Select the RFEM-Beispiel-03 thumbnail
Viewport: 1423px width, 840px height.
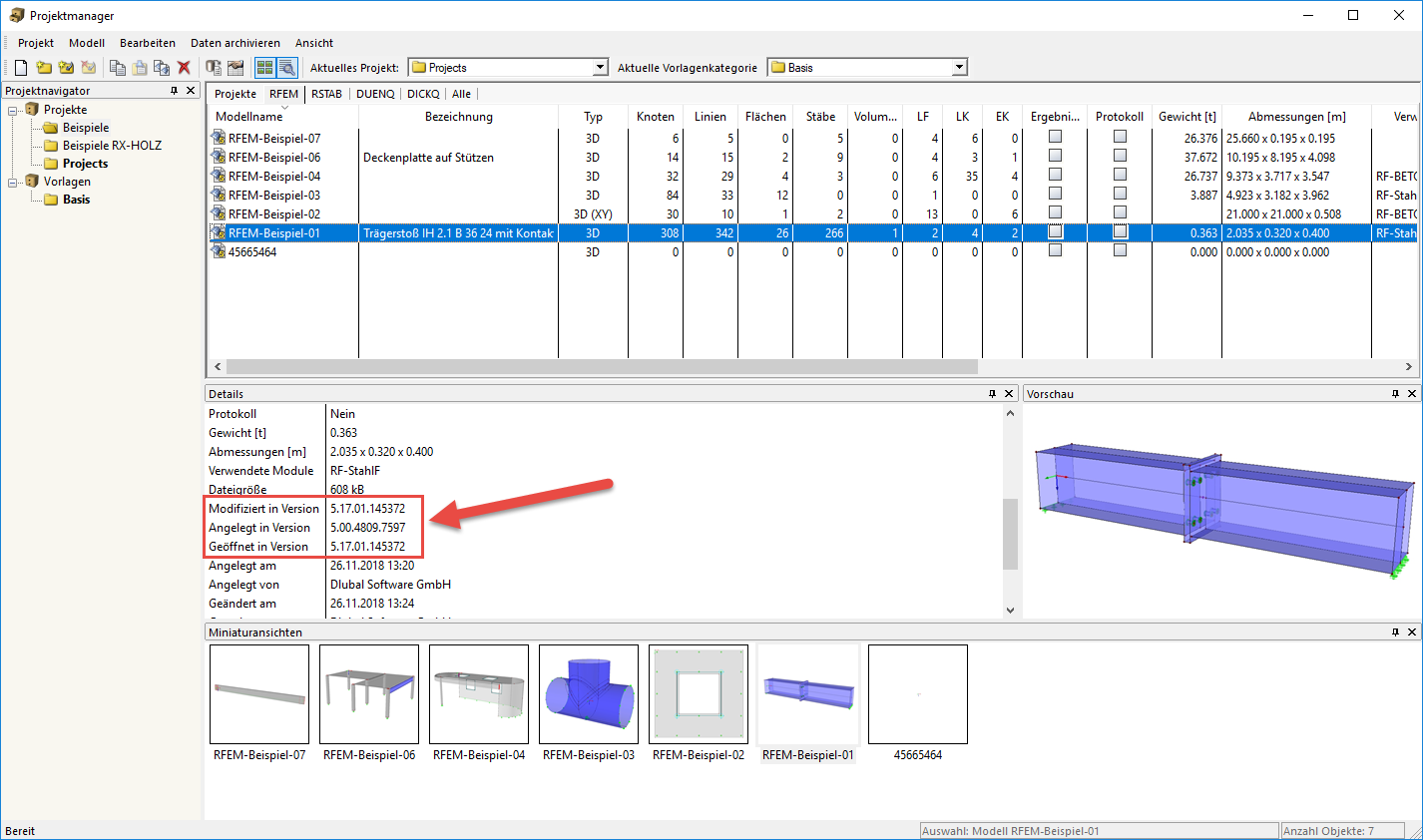click(588, 693)
